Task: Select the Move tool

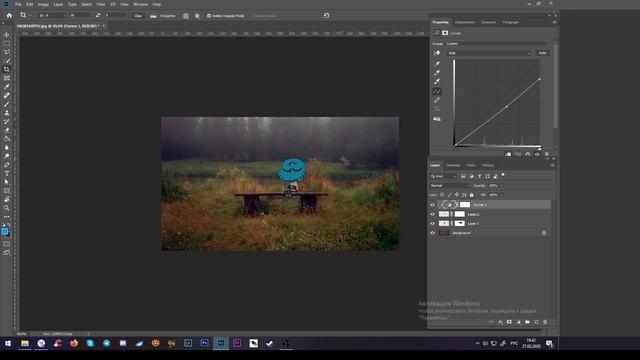Action: click(7, 35)
